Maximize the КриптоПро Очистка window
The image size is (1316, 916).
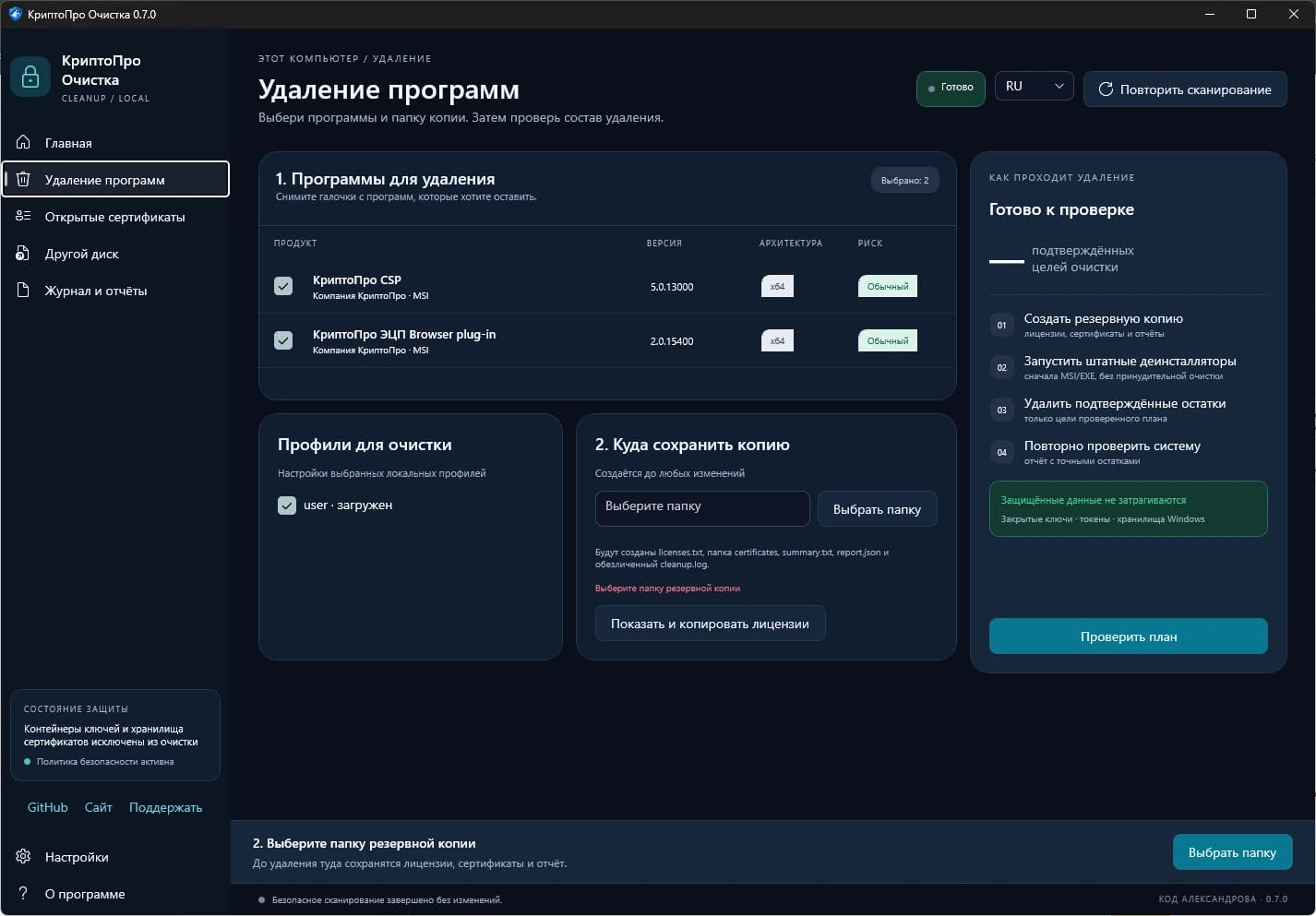pos(1251,14)
